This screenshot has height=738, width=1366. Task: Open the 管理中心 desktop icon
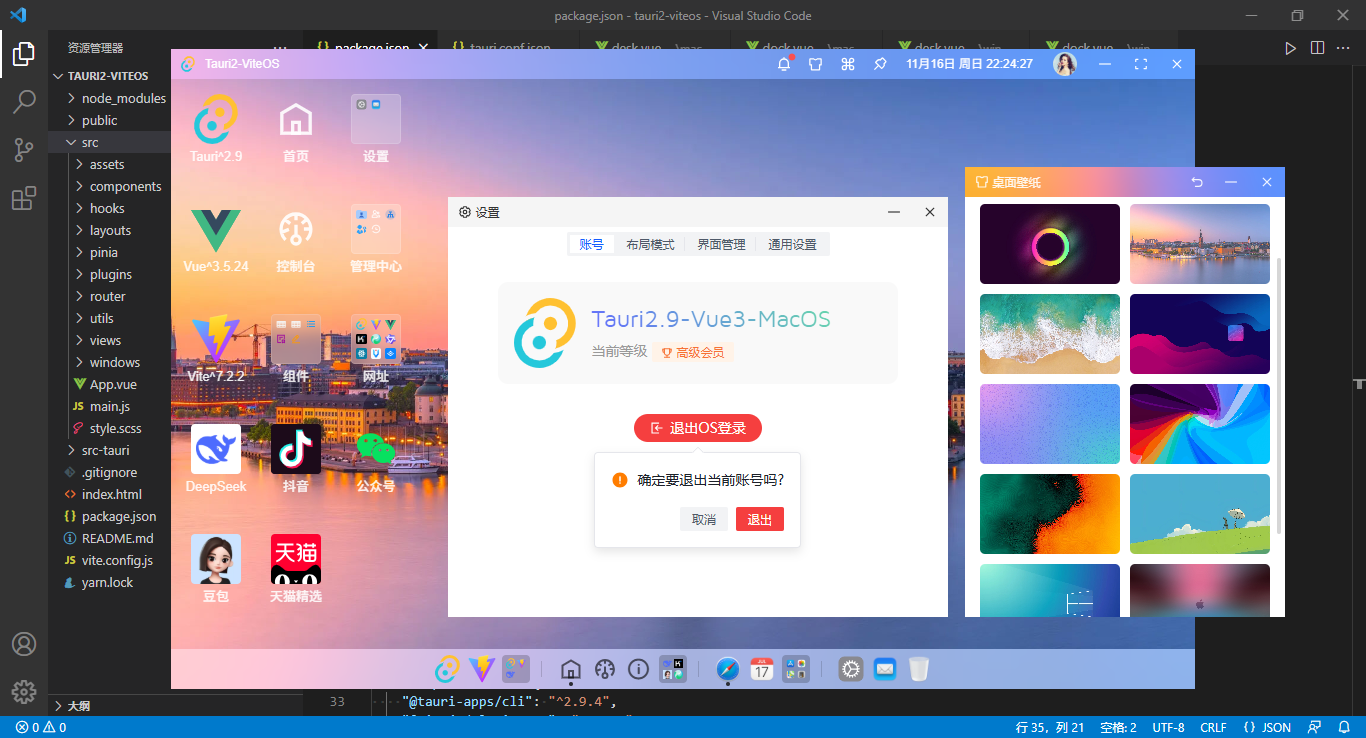click(x=375, y=228)
